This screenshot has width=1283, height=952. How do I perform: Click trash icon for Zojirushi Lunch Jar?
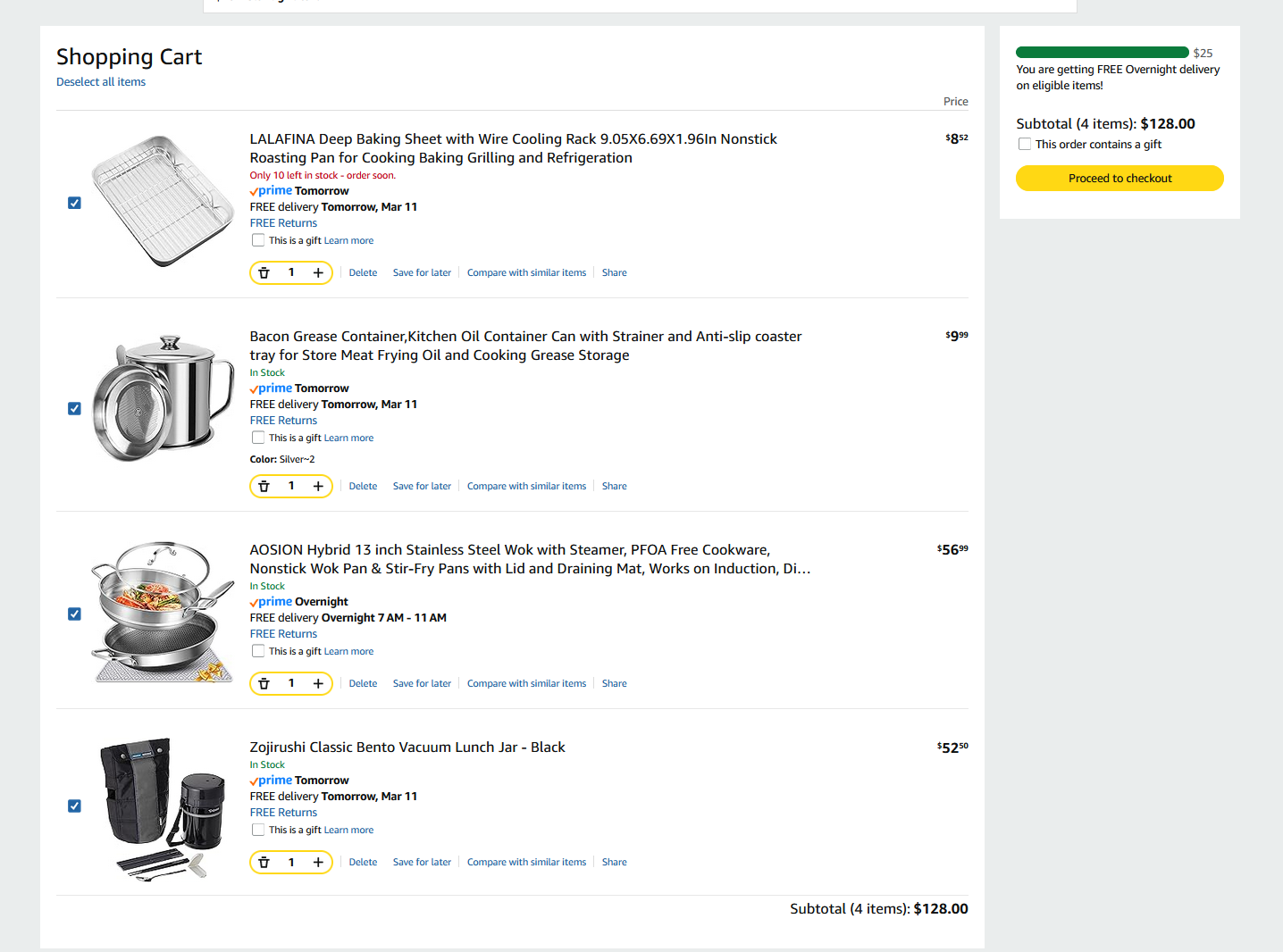264,863
